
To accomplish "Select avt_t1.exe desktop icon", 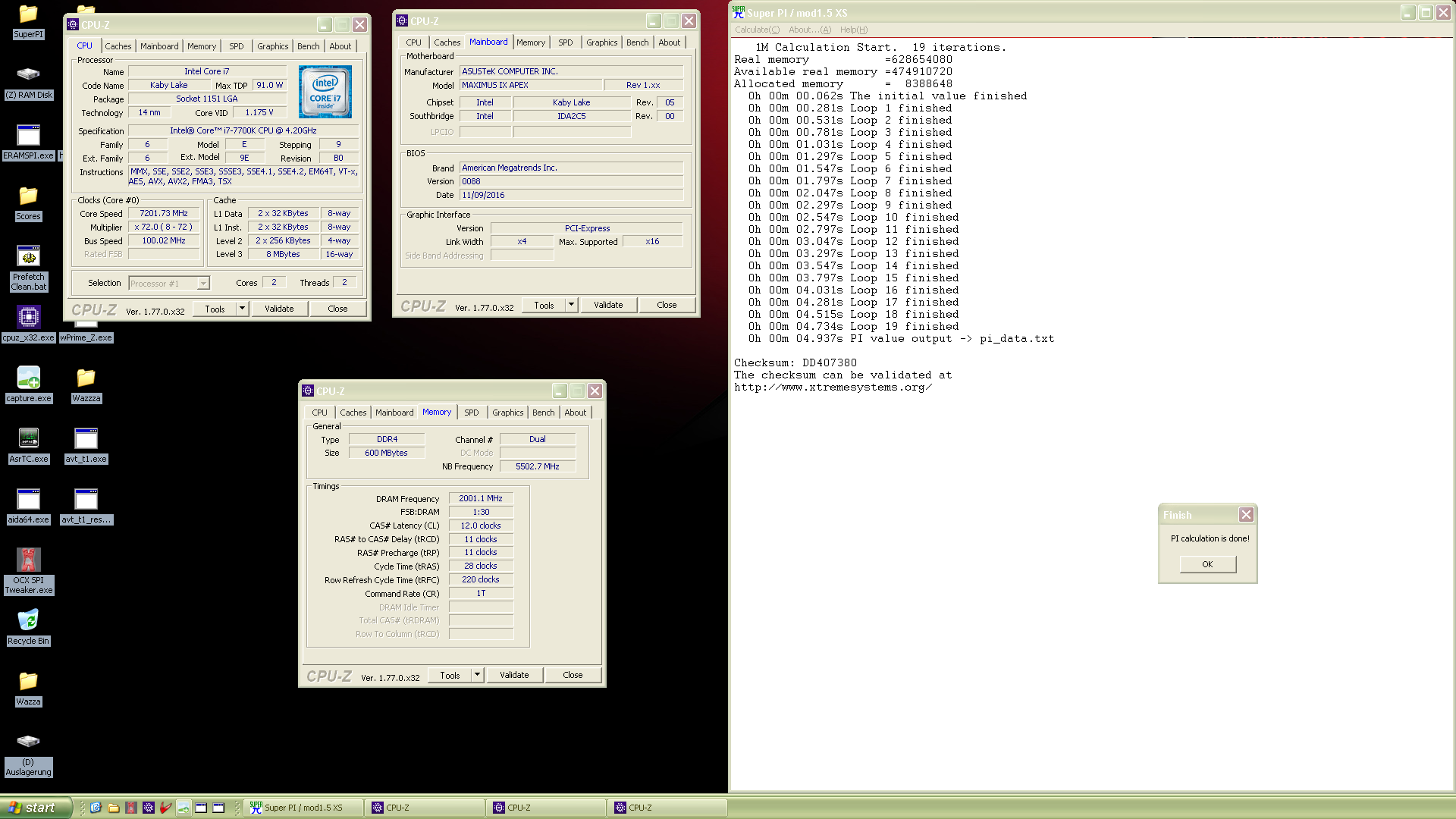I will point(86,446).
